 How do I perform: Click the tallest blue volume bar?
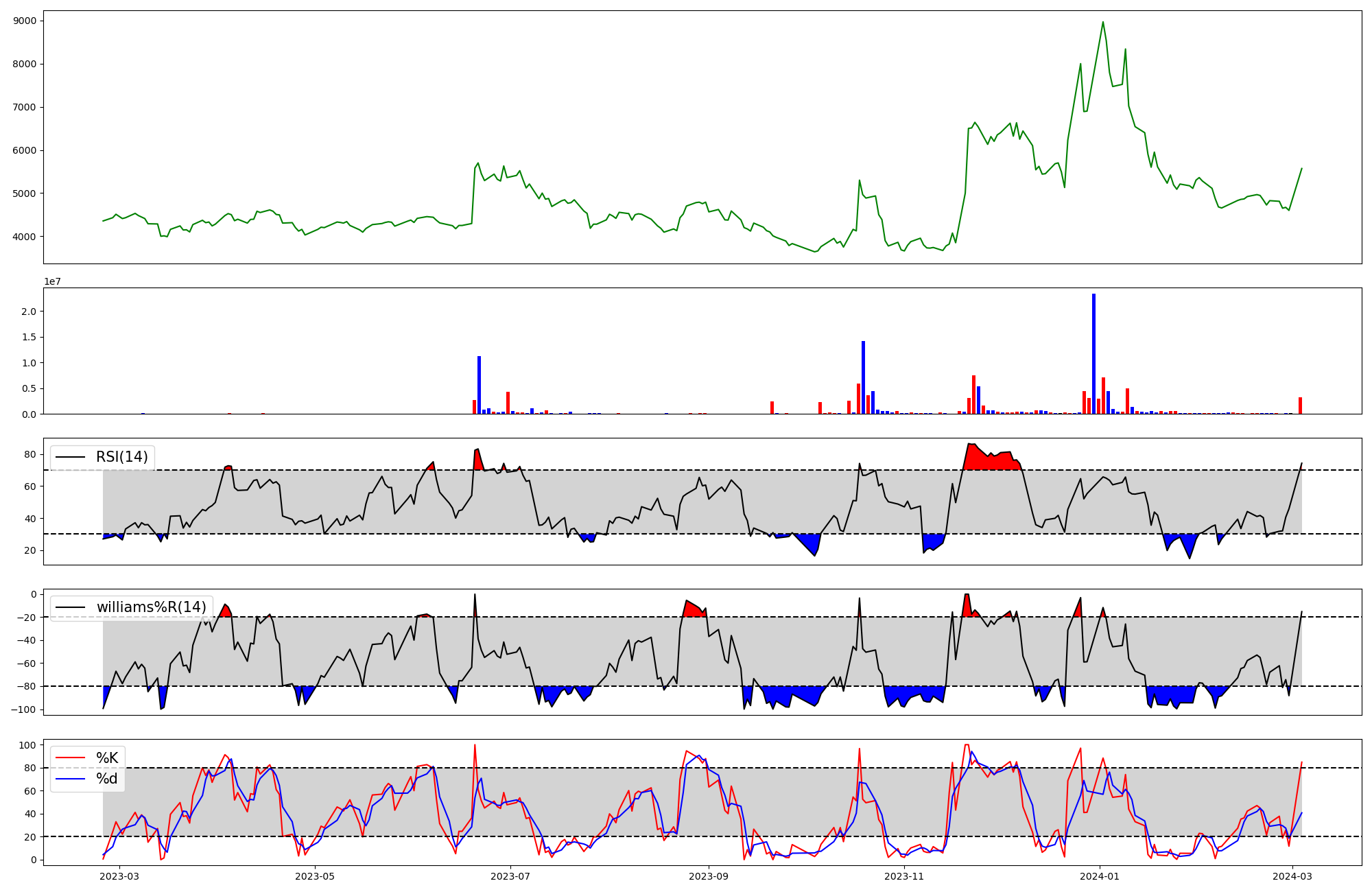click(1093, 353)
